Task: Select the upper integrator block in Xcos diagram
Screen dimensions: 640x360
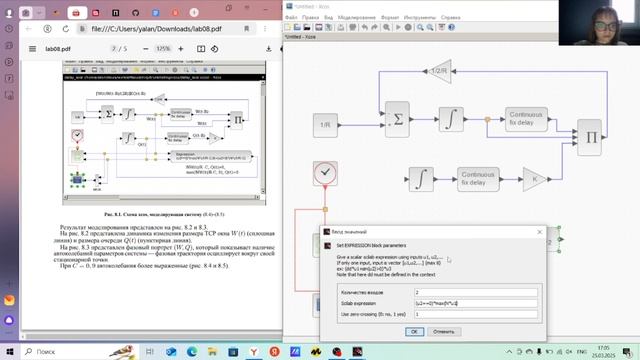Action: [x=451, y=119]
